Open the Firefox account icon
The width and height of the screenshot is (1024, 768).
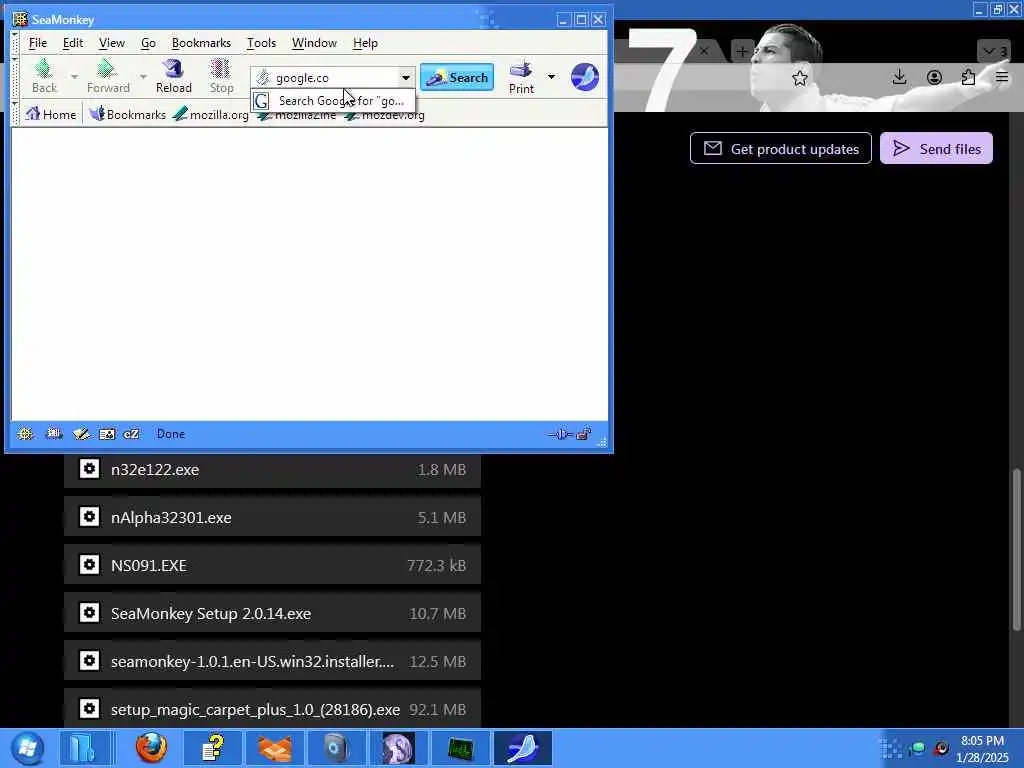935,78
